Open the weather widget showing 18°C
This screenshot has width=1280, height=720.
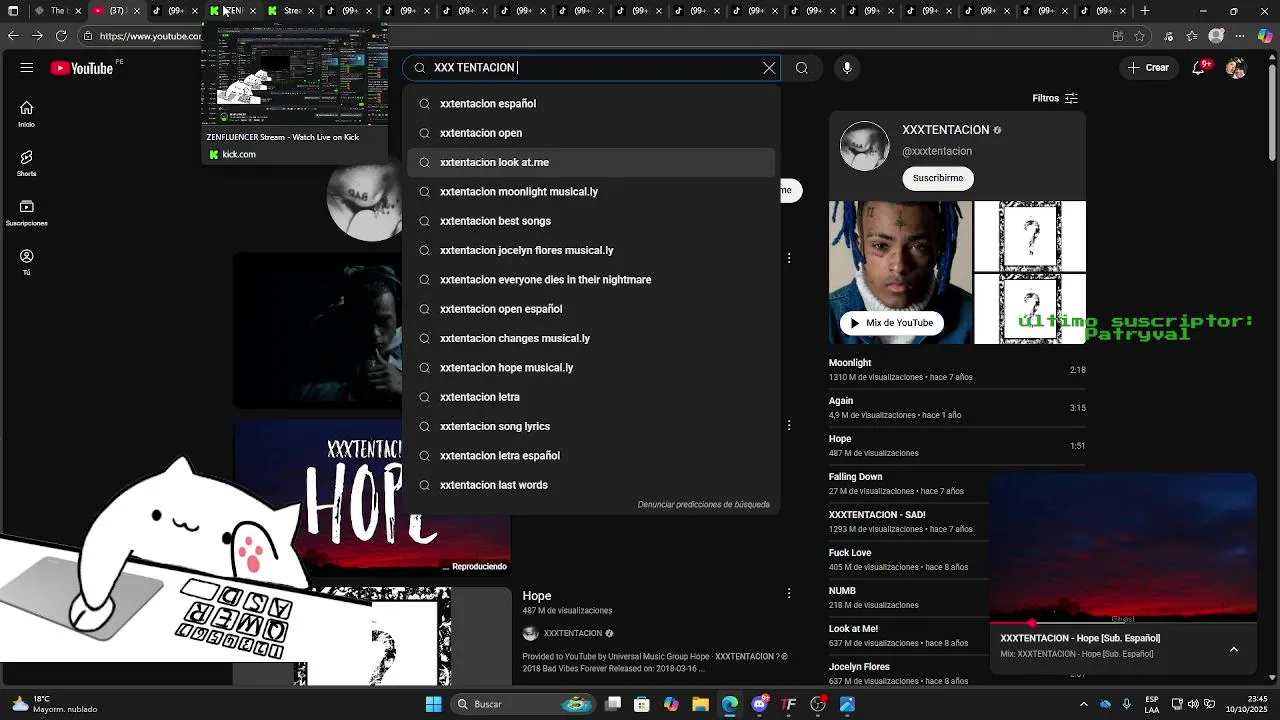pos(55,704)
